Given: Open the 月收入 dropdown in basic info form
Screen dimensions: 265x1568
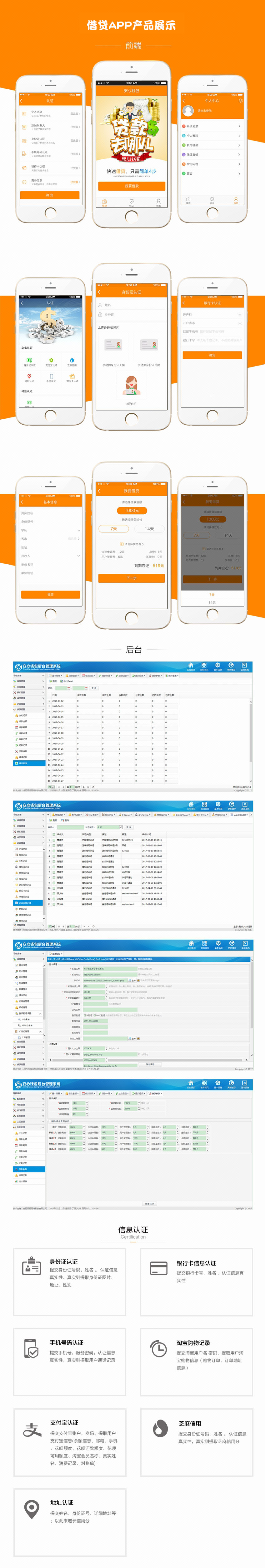Looking at the screenshot, I should click(78, 556).
